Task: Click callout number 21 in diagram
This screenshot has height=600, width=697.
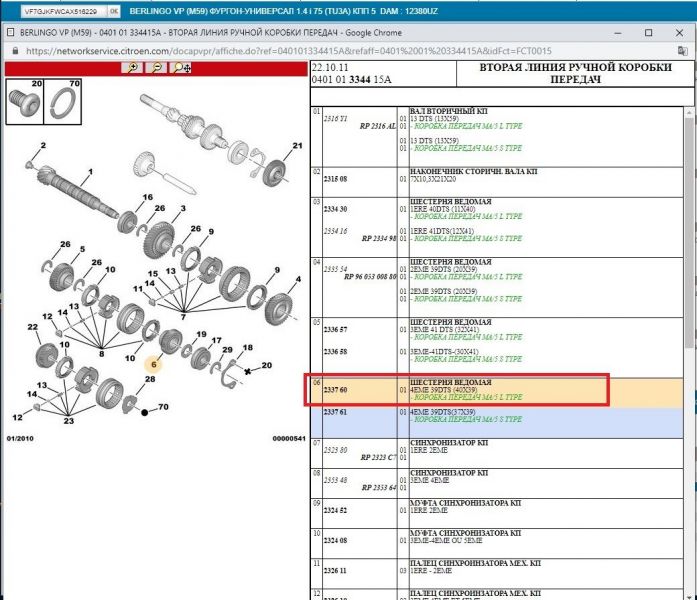Action: click(x=296, y=147)
